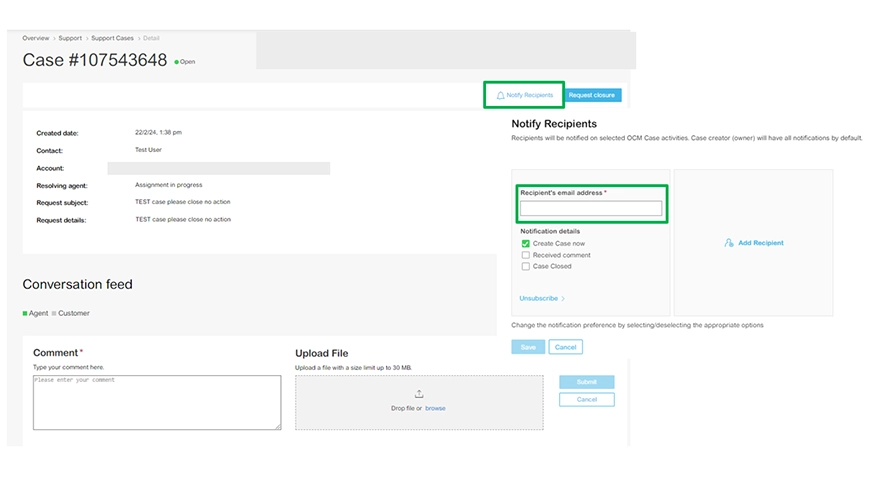Click the created date '22/2/24, 1:38 pm'
Viewport: 875px width, 492px height.
(158, 133)
